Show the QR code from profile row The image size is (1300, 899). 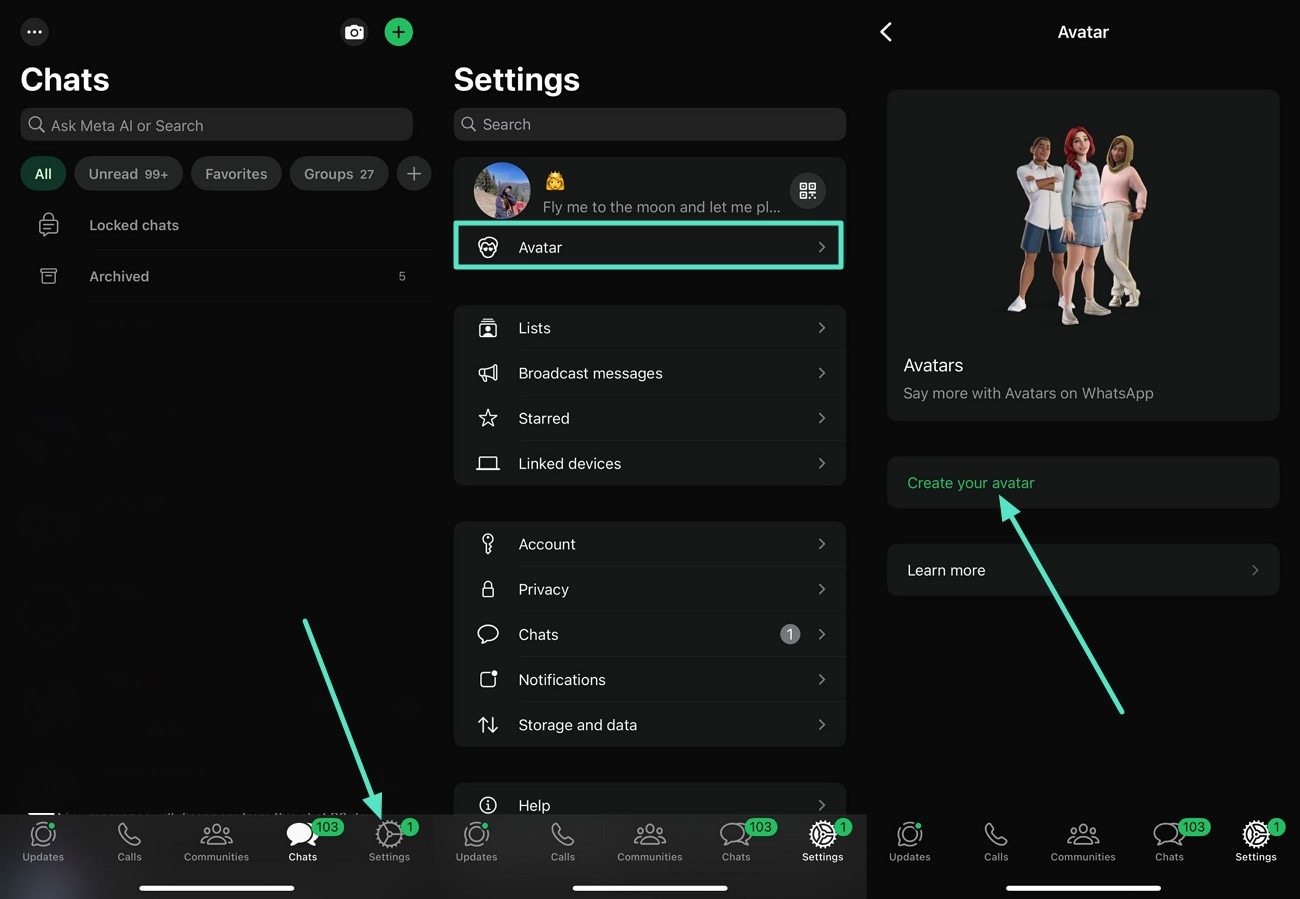click(x=808, y=191)
